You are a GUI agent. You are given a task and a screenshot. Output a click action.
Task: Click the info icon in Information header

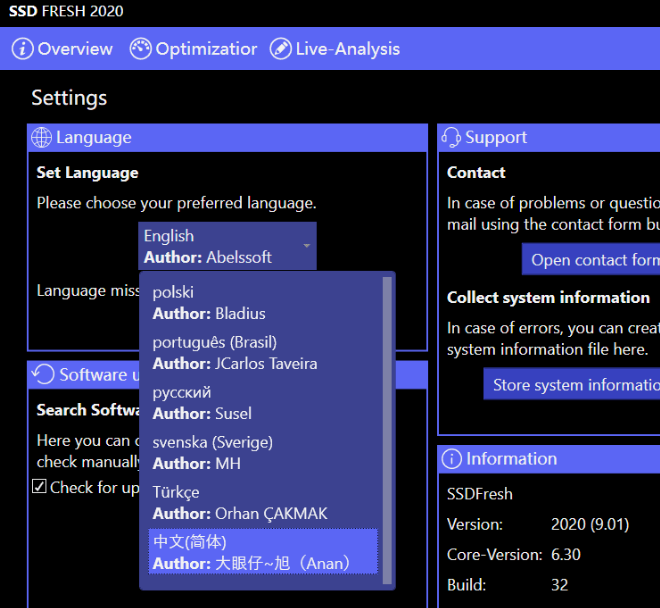tap(452, 459)
